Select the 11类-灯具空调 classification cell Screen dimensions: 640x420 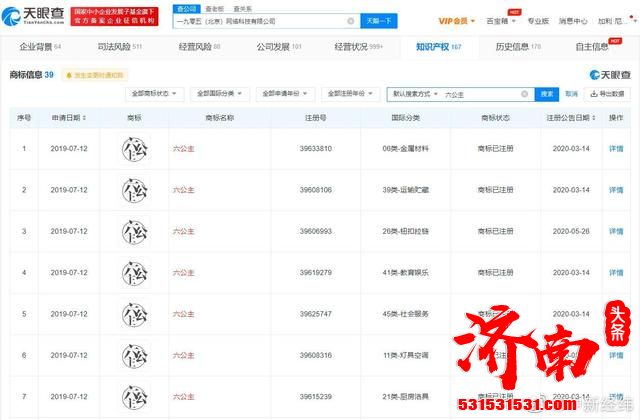pos(405,356)
